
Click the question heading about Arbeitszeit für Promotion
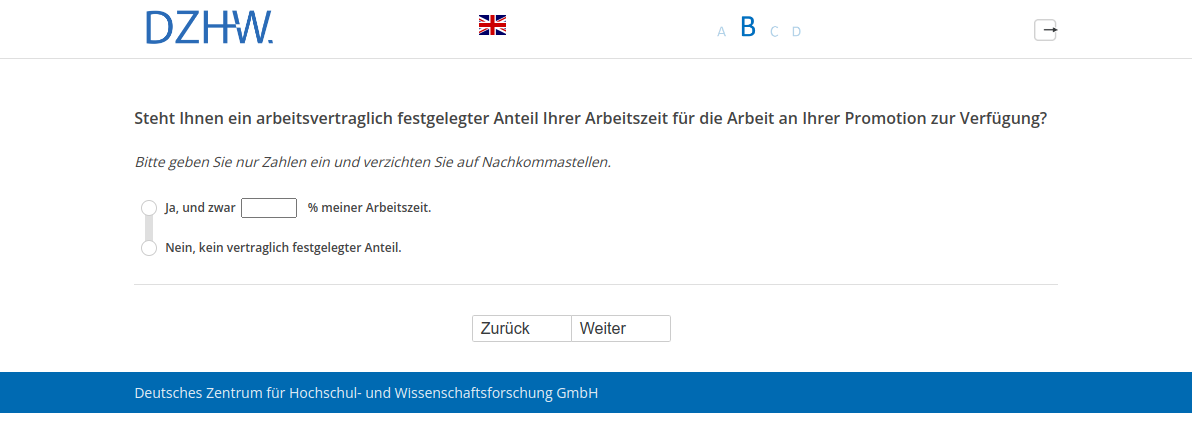(590, 119)
